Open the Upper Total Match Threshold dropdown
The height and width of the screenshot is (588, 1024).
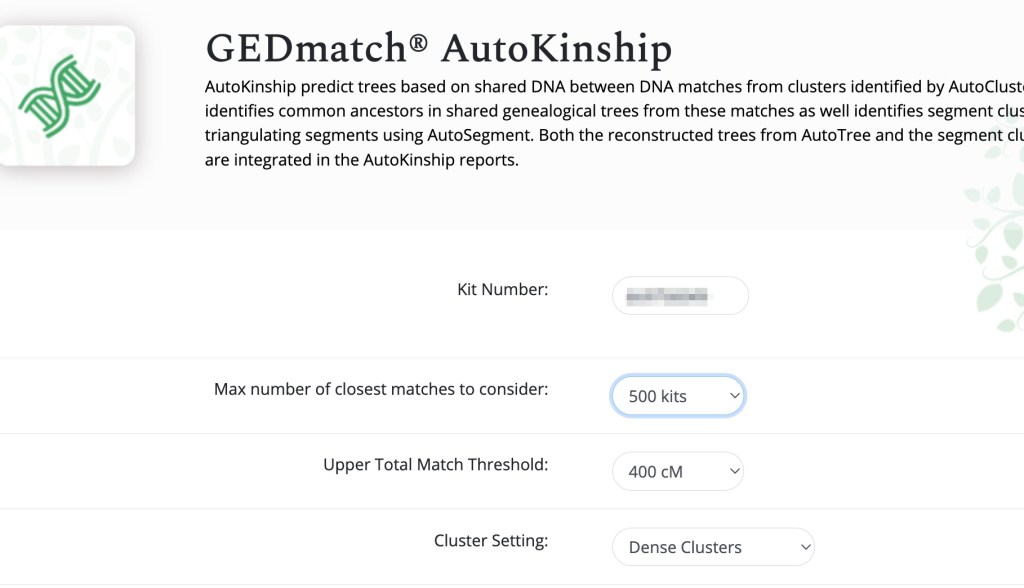[677, 471]
